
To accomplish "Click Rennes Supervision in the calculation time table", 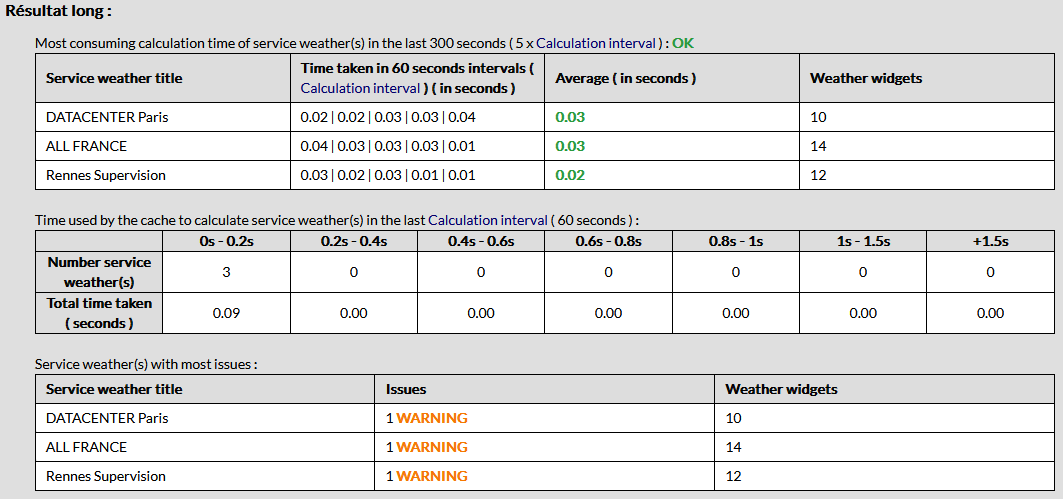I will (x=106, y=175).
